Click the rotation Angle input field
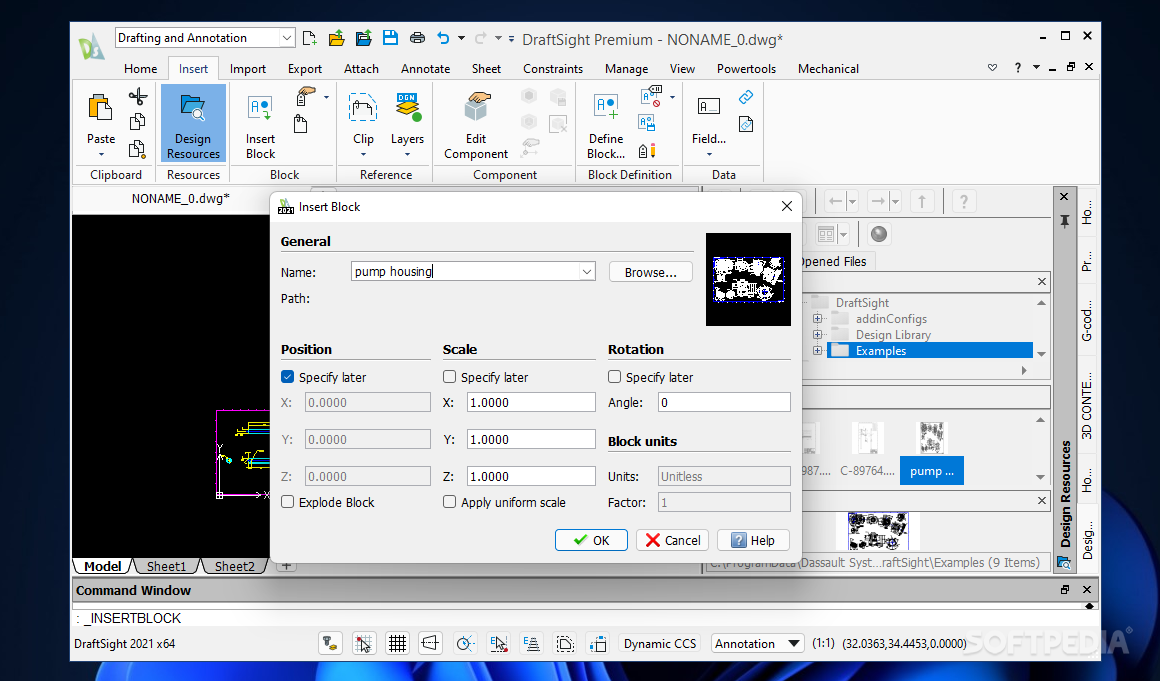 (724, 402)
